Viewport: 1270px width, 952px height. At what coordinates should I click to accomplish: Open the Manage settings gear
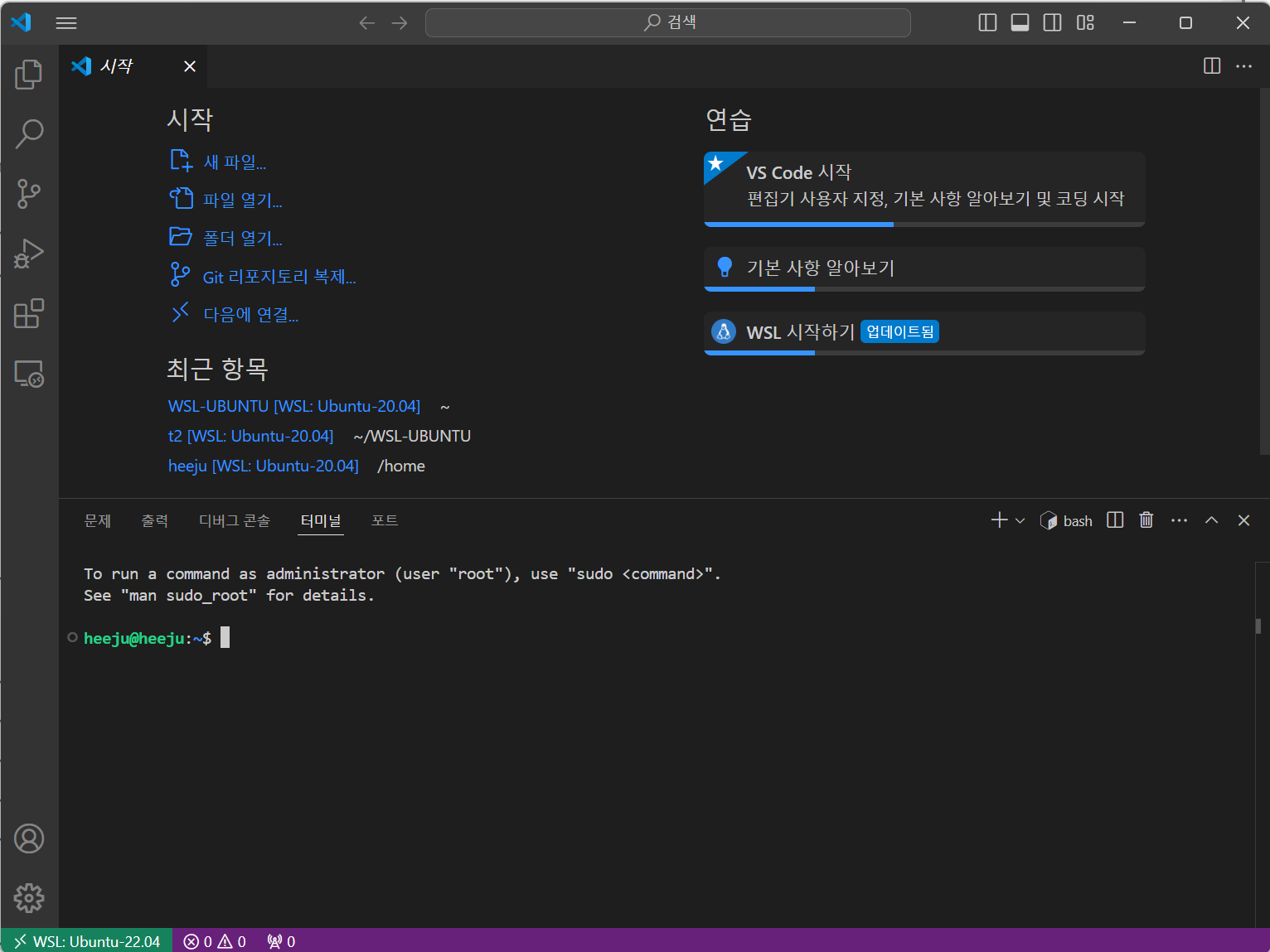[x=29, y=898]
